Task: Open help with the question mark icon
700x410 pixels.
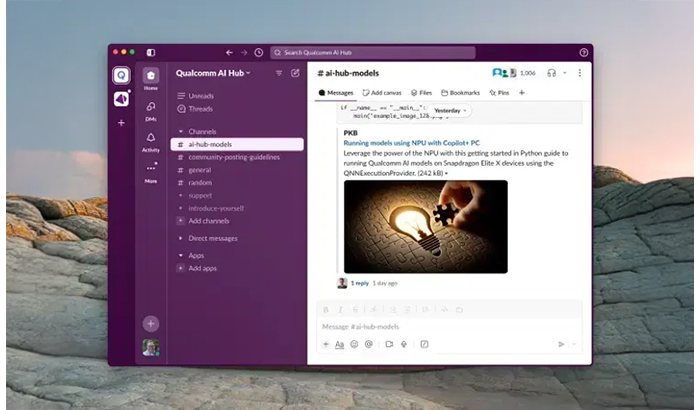Action: tap(583, 53)
